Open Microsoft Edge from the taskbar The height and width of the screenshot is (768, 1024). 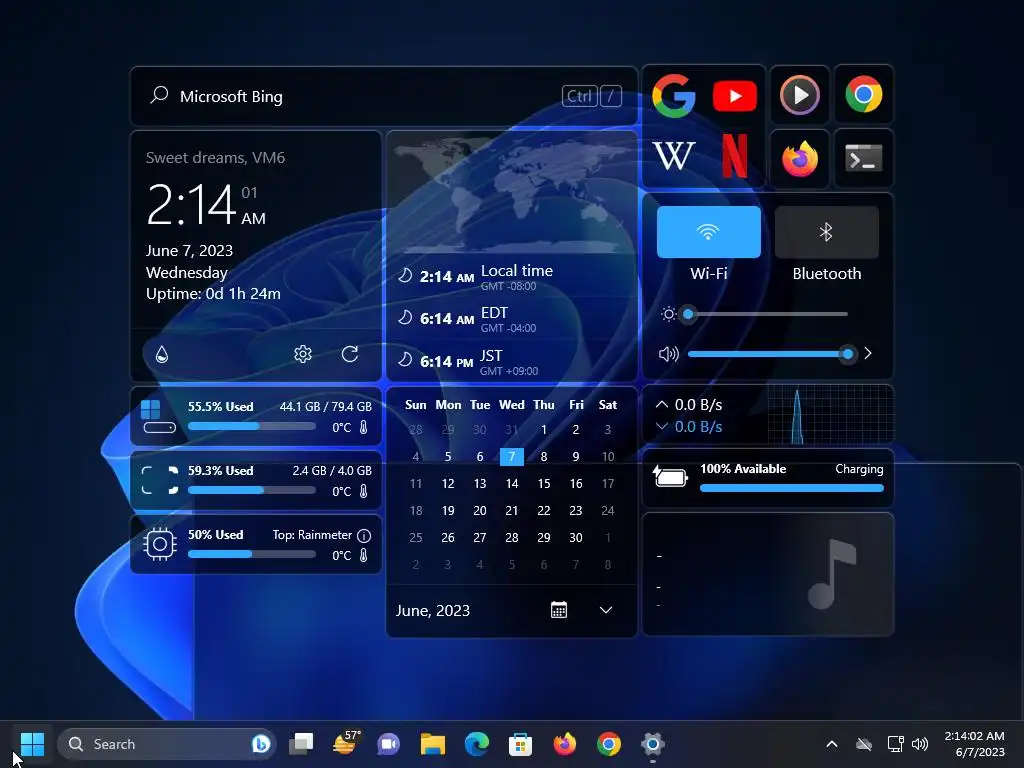[x=477, y=744]
